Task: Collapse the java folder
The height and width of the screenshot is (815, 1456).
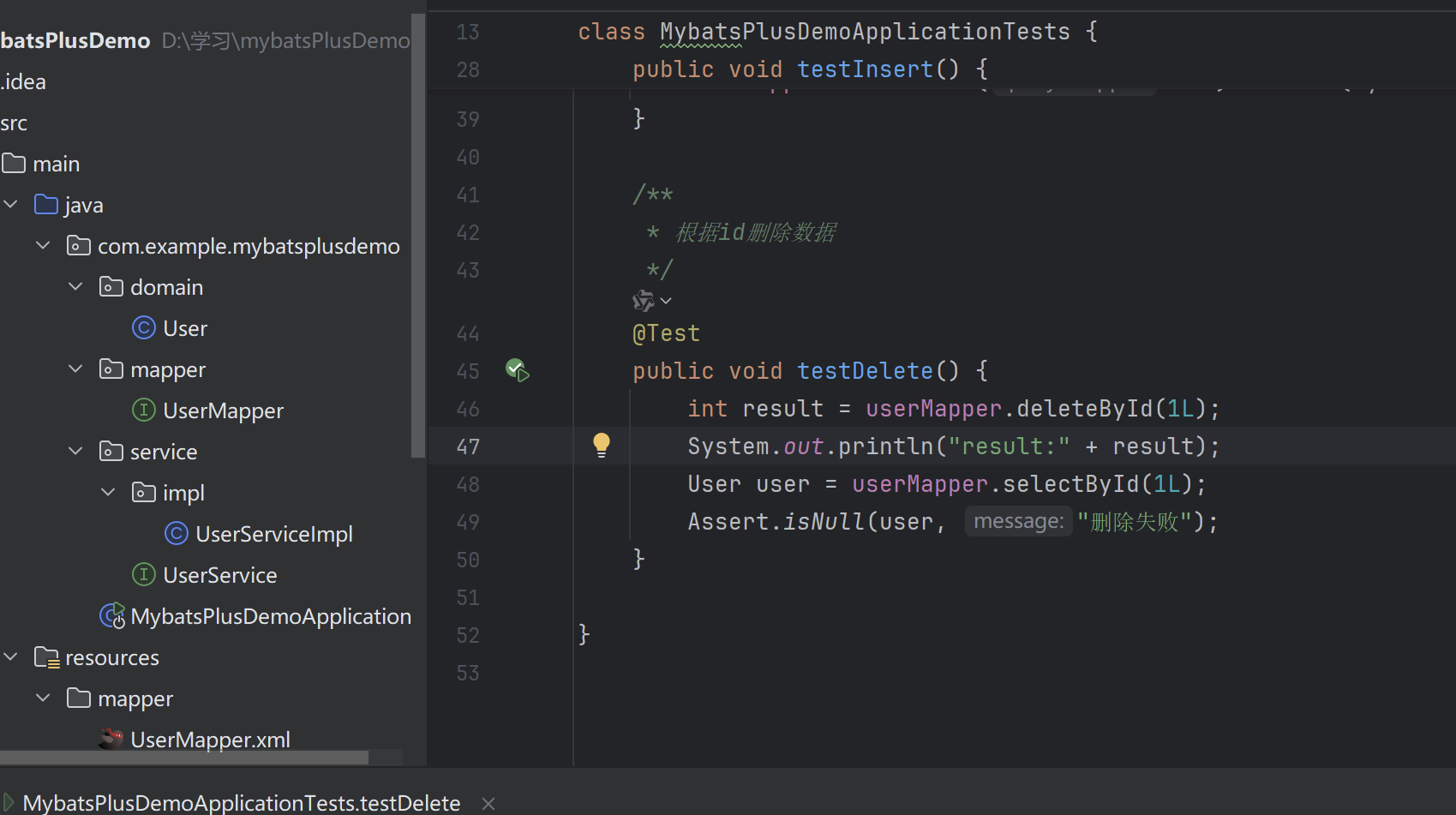Action: (x=10, y=204)
